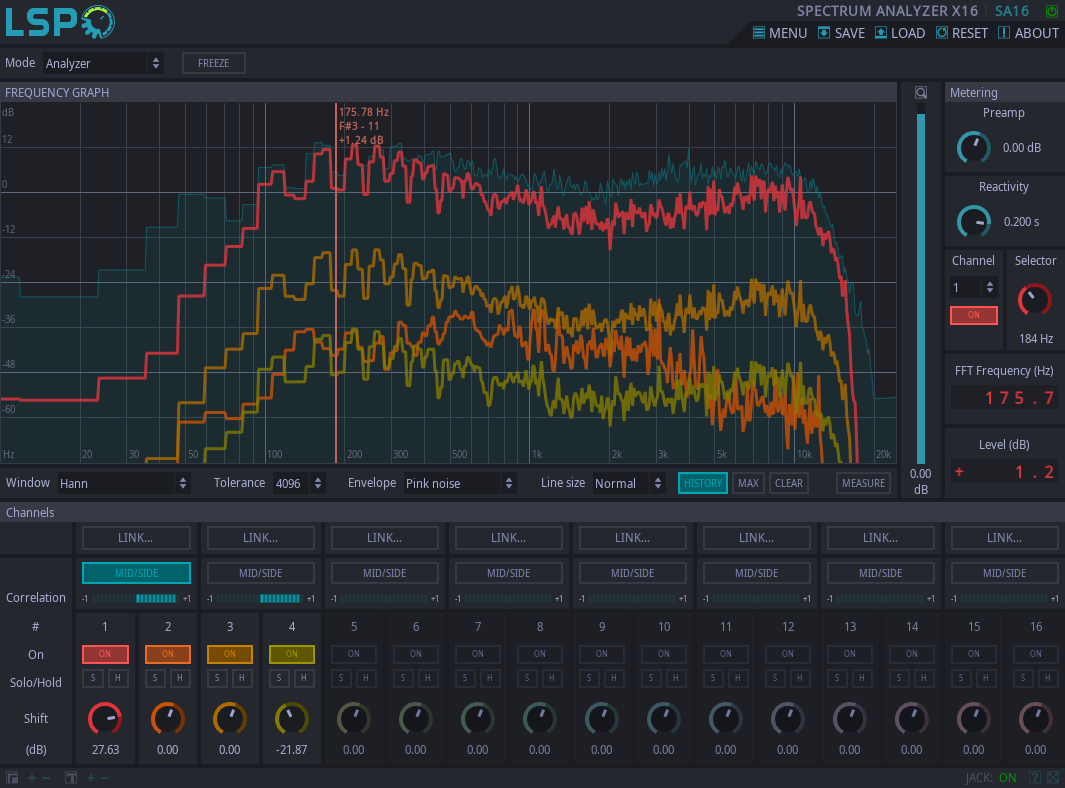
Task: Click the minus next to the UI scaling icon
Action: 46,778
